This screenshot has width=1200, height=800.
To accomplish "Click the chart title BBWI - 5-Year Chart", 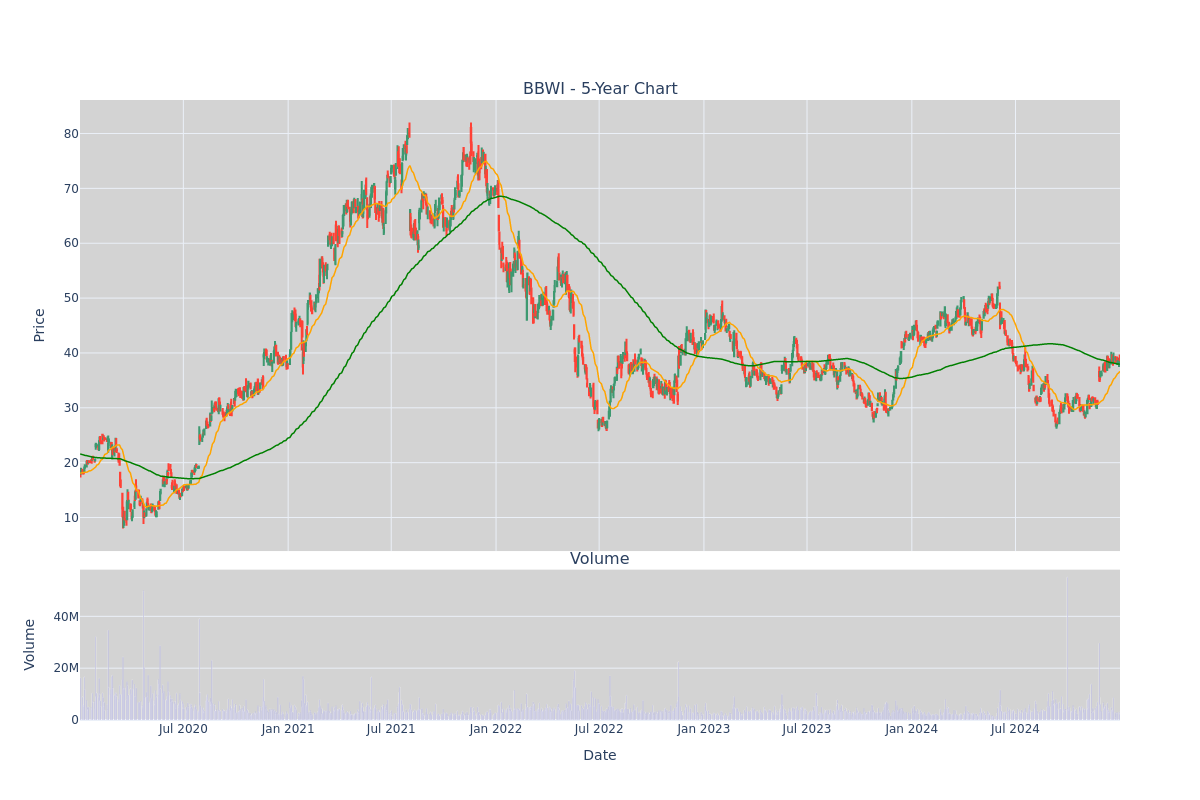I will pyautogui.click(x=600, y=89).
